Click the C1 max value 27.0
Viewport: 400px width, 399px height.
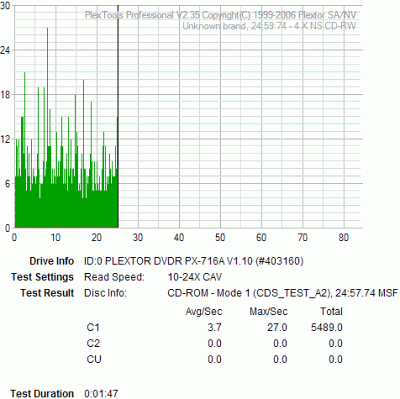click(277, 327)
